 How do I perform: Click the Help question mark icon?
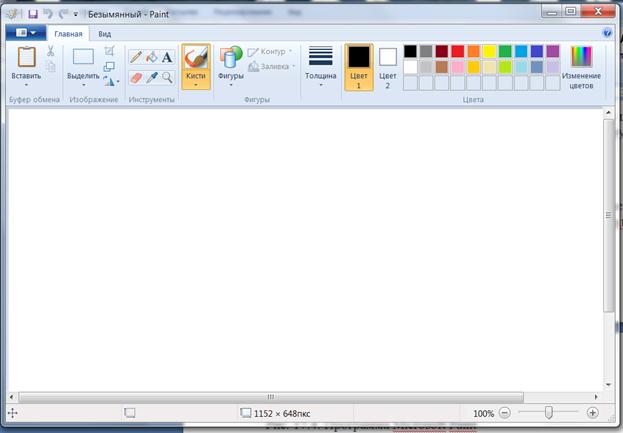coord(607,33)
